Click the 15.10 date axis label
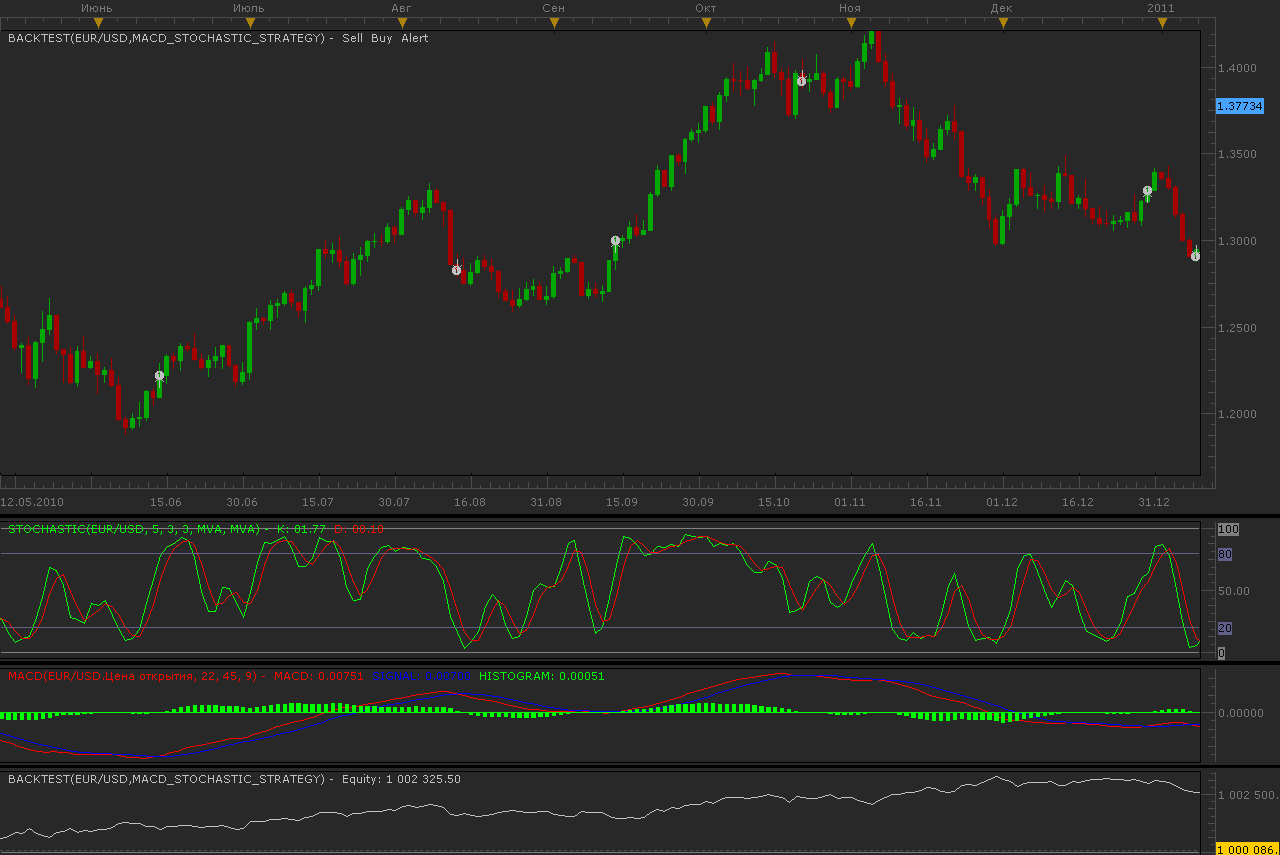 (x=774, y=502)
